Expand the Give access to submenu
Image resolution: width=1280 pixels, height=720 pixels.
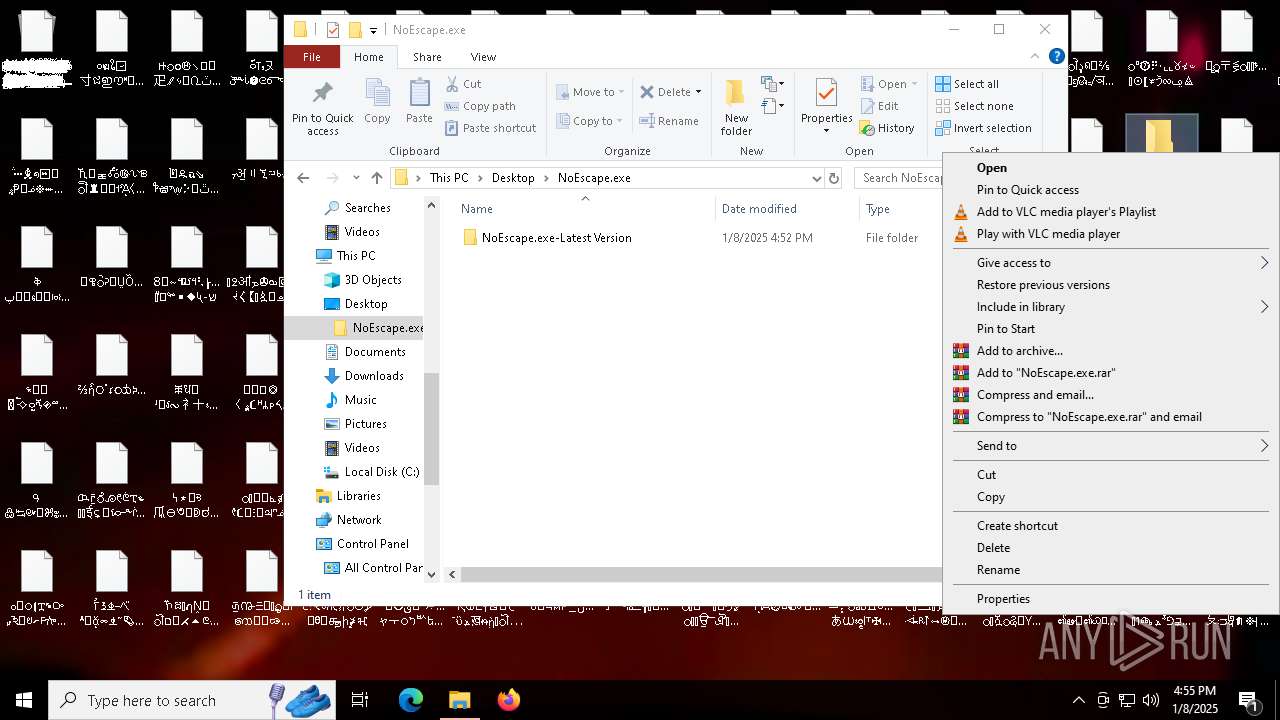[x=1110, y=263]
